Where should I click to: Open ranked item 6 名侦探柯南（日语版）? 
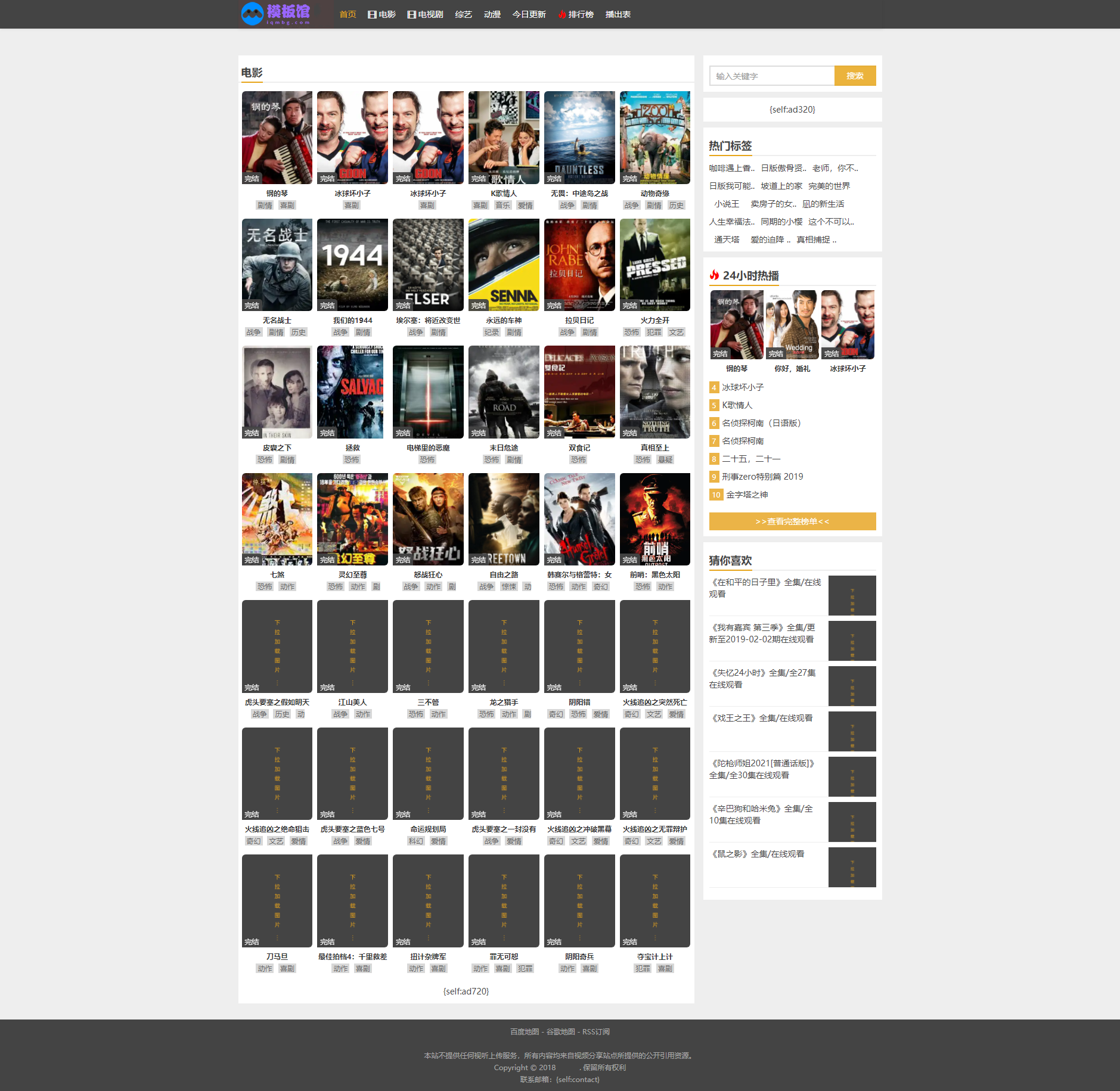click(x=761, y=423)
